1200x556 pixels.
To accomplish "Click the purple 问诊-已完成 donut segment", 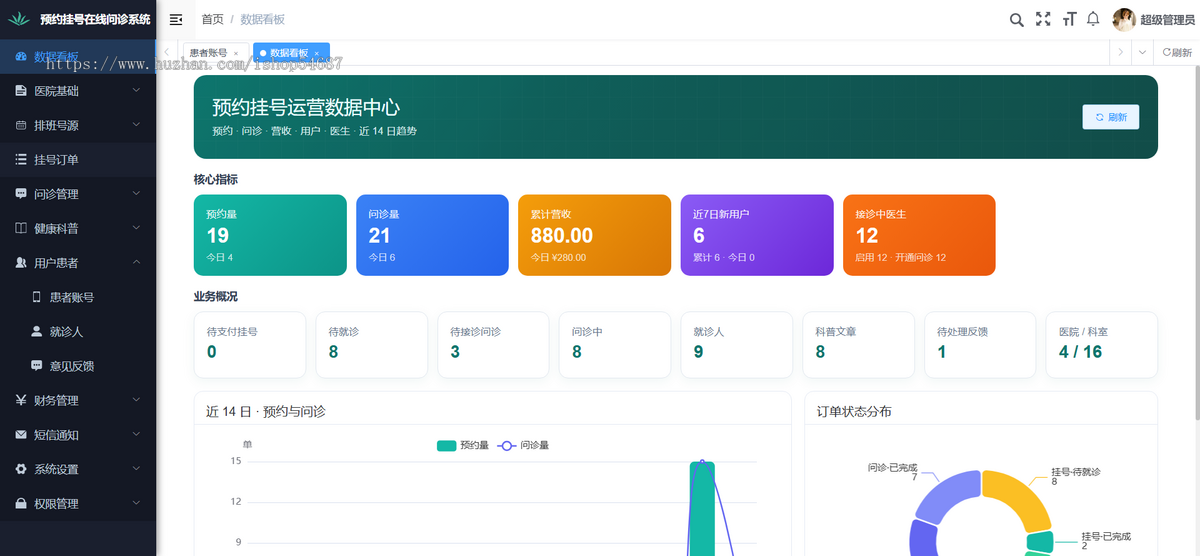I will click(x=945, y=495).
